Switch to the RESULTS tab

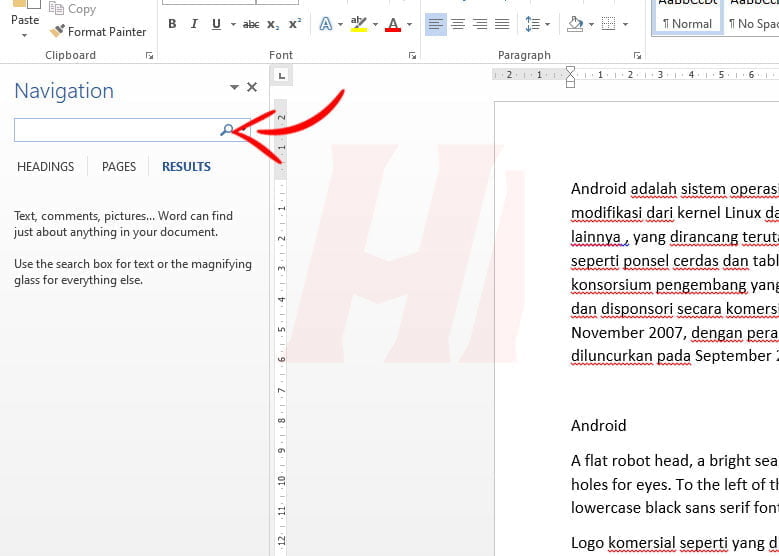[186, 166]
